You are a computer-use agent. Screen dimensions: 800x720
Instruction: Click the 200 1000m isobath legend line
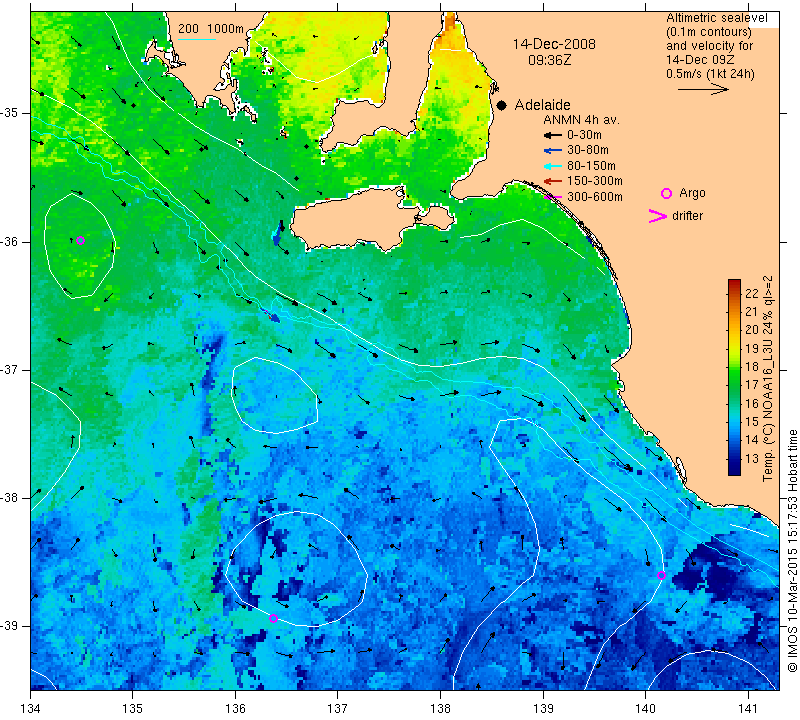point(197,39)
